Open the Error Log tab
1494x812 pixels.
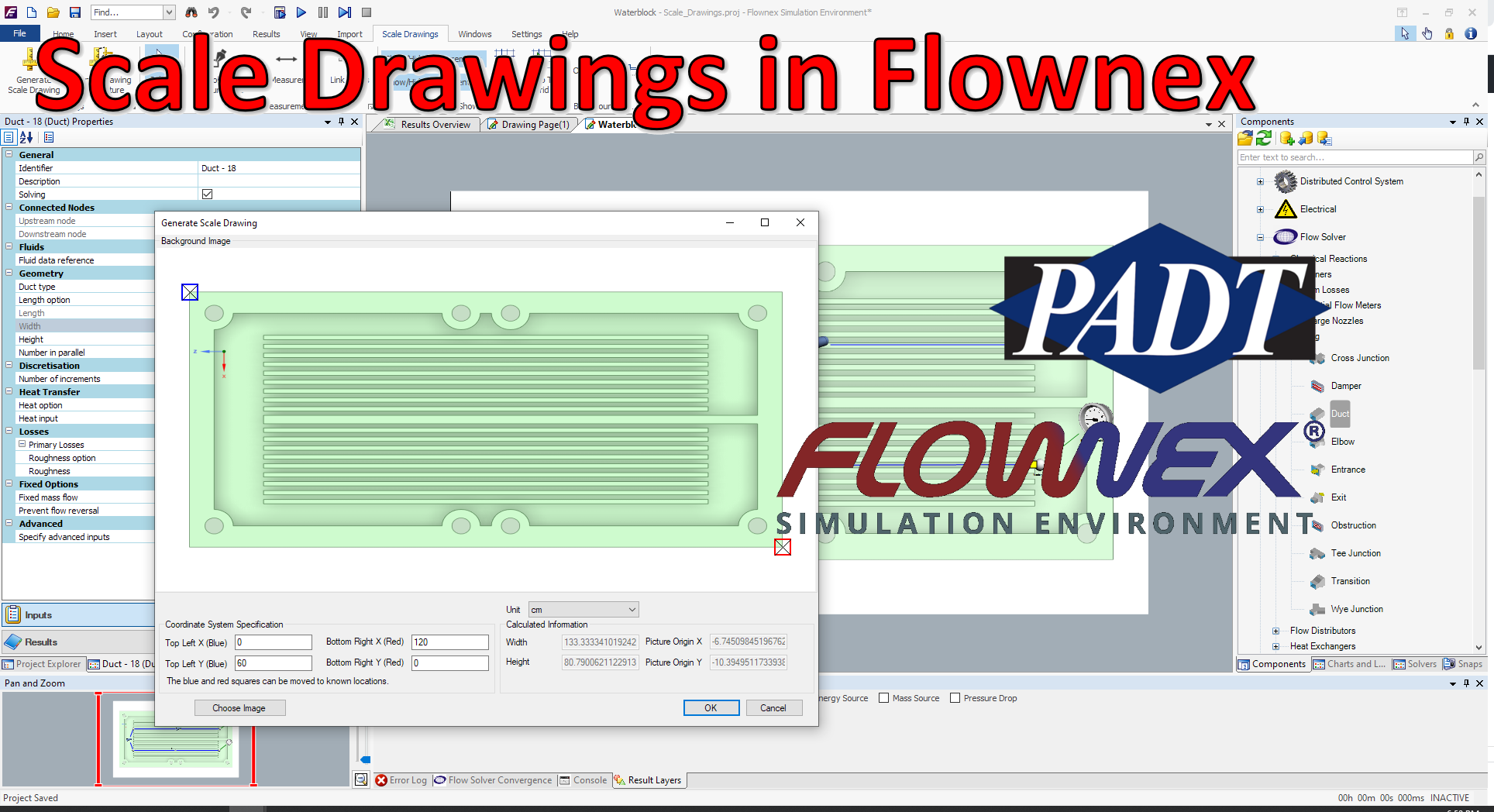pos(401,780)
